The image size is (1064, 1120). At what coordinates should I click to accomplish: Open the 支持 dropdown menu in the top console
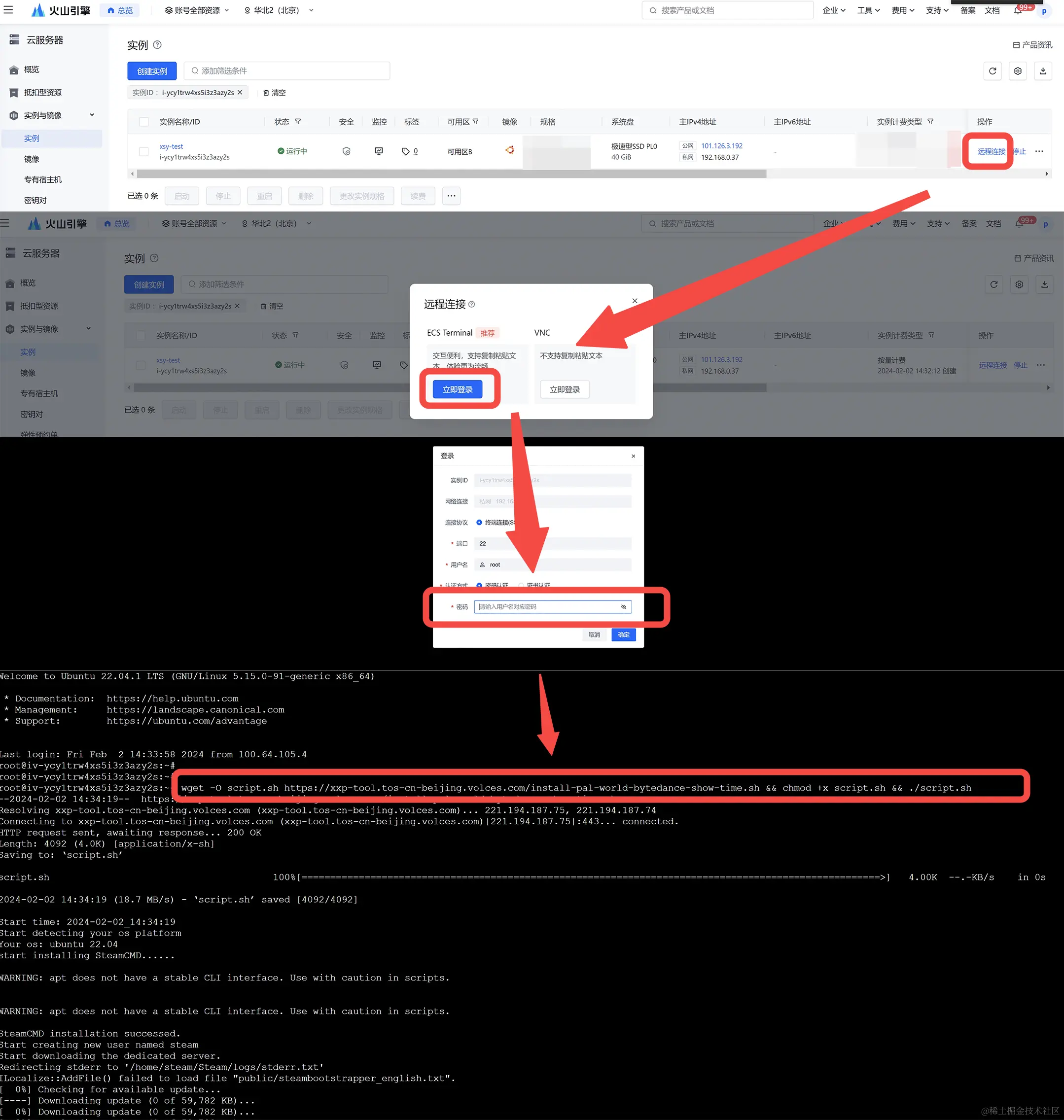coord(937,10)
